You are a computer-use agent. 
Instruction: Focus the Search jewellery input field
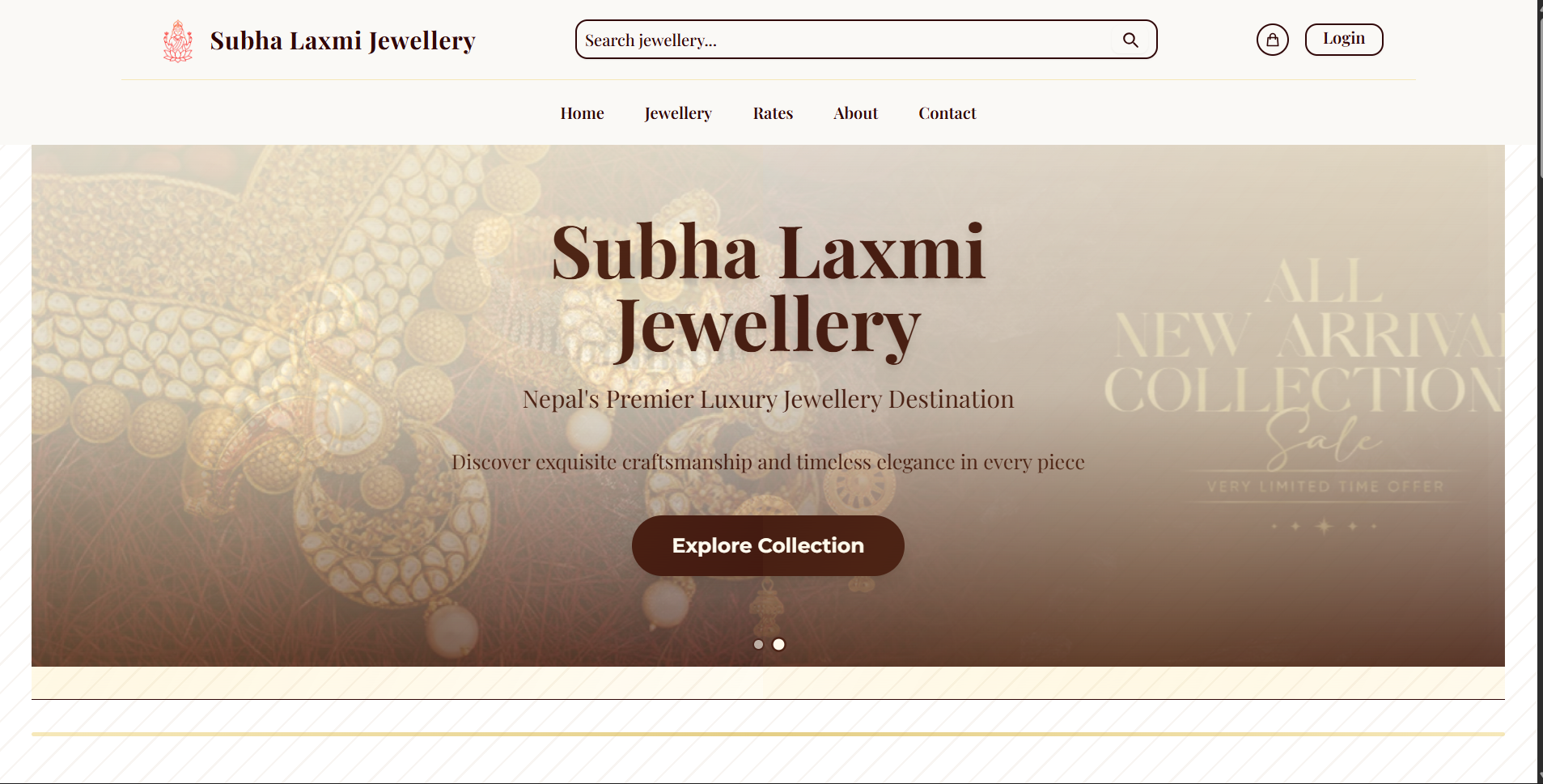click(846, 40)
